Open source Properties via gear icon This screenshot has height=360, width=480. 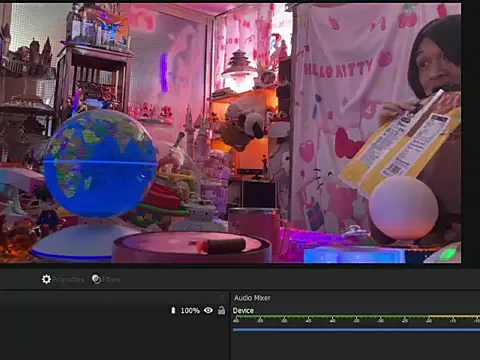click(x=46, y=279)
